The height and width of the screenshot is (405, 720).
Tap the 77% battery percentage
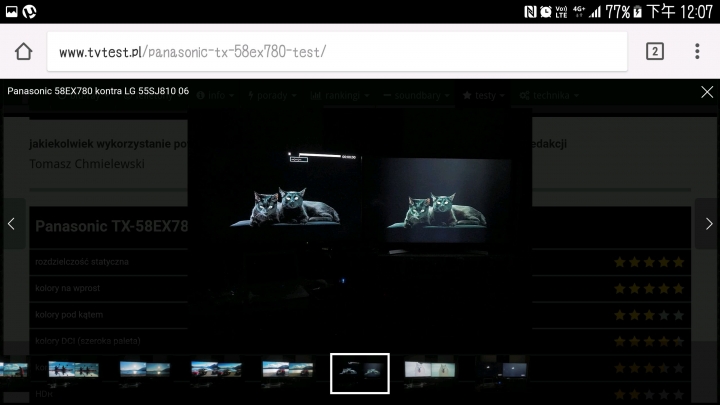click(618, 11)
